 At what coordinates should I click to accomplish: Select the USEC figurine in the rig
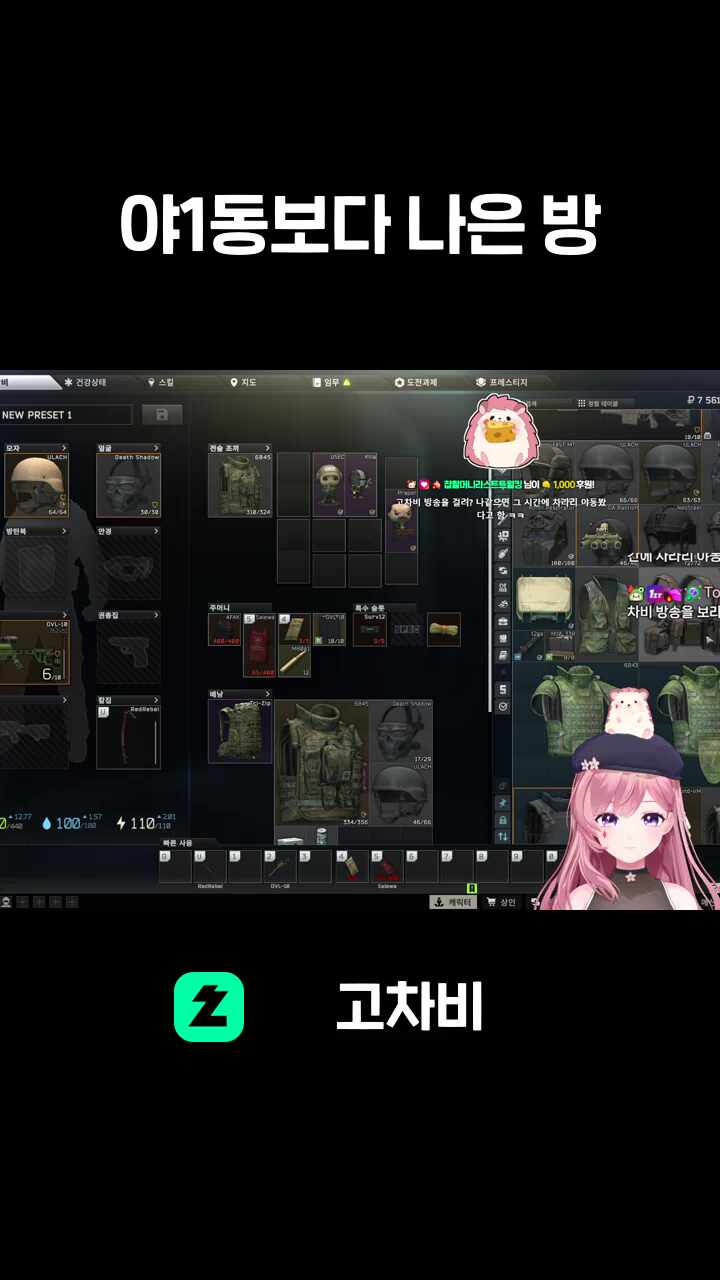pyautogui.click(x=329, y=484)
